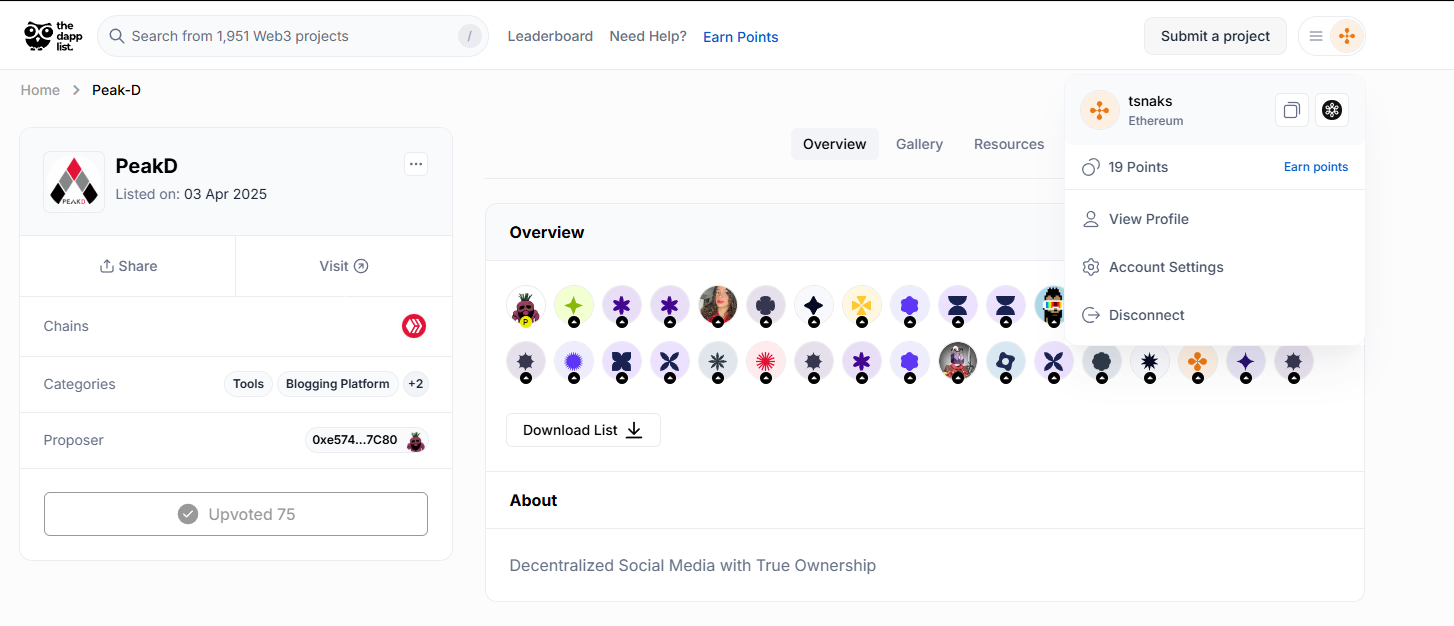Select the orange clover avatar in voters list
Viewport: 1454px width, 626px height.
point(1198,362)
